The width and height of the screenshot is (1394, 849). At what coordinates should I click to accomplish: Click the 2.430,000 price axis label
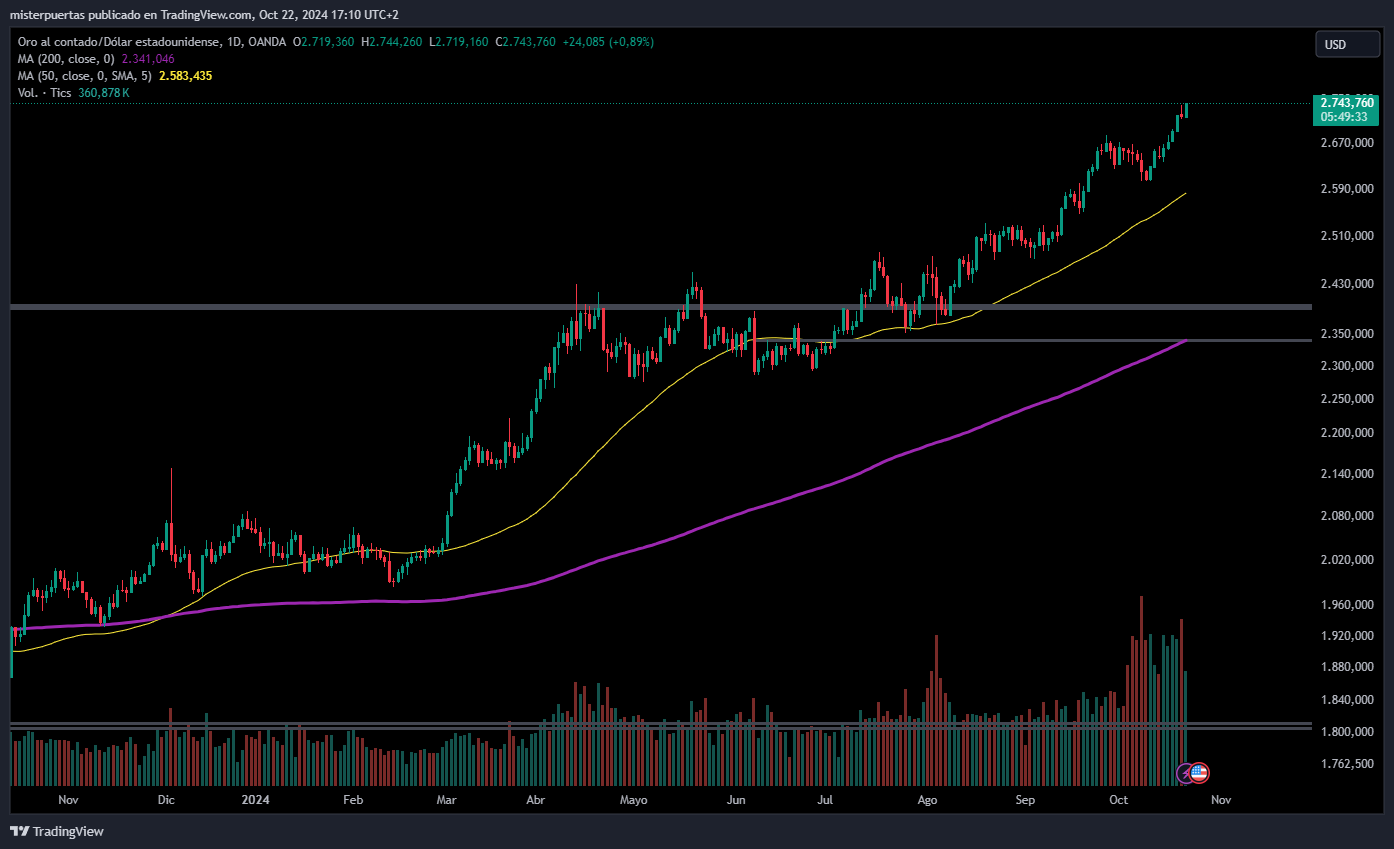coord(1348,284)
